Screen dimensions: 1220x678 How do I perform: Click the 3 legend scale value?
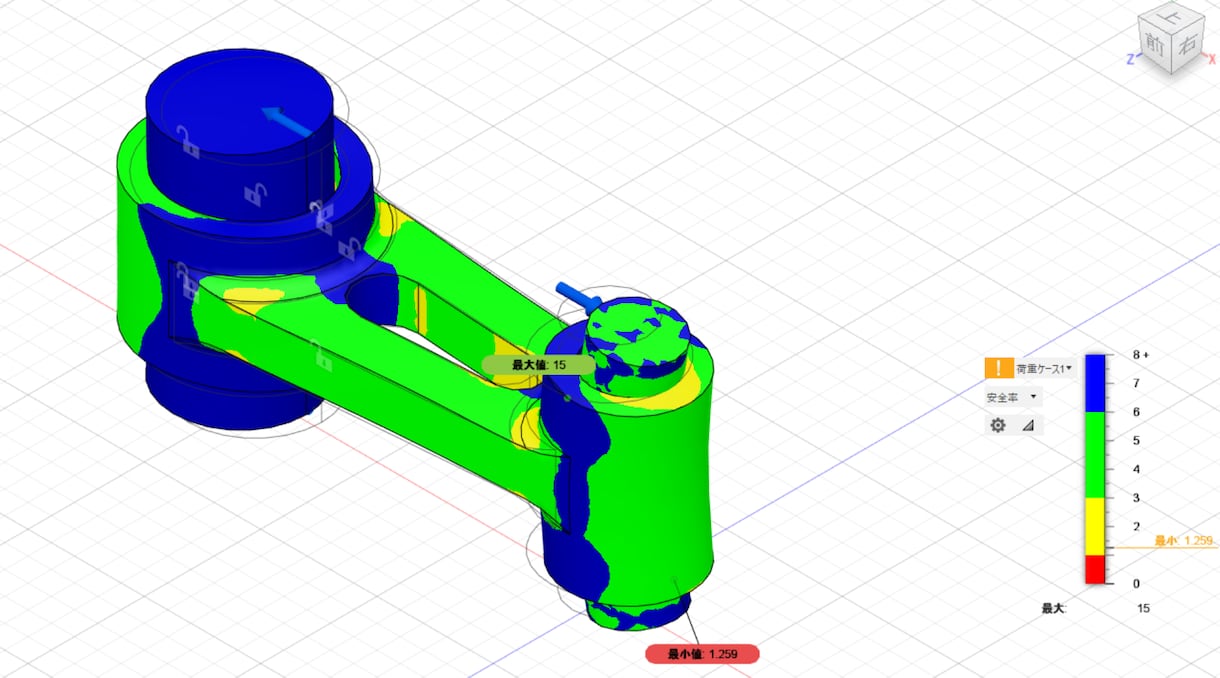pyautogui.click(x=1137, y=498)
